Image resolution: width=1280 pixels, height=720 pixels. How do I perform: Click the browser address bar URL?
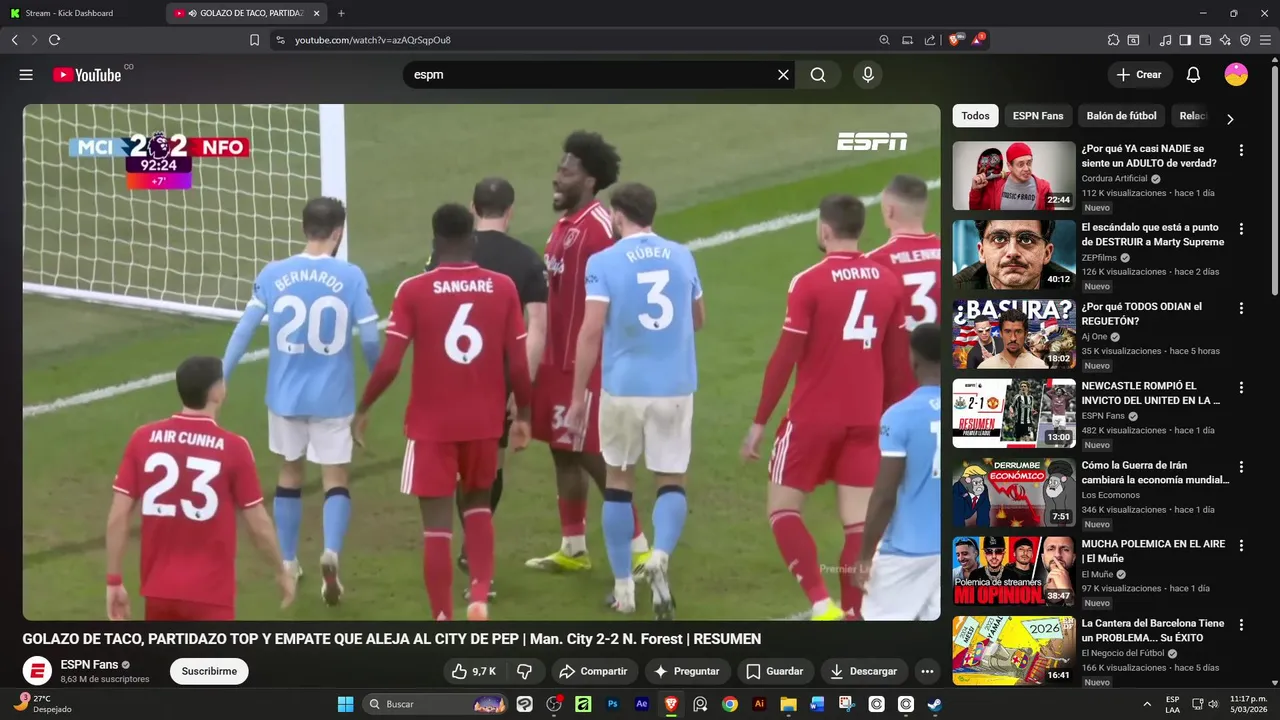373,40
